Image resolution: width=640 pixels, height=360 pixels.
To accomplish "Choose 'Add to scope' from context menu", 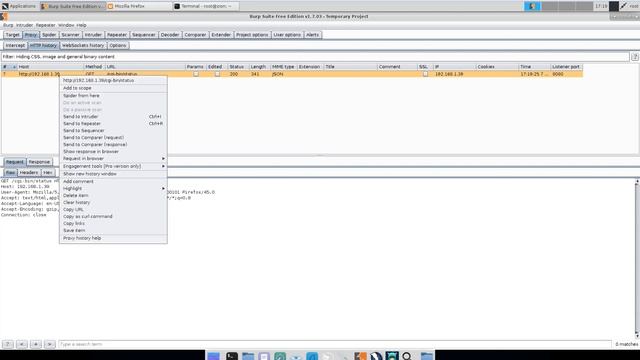I will (113, 88).
